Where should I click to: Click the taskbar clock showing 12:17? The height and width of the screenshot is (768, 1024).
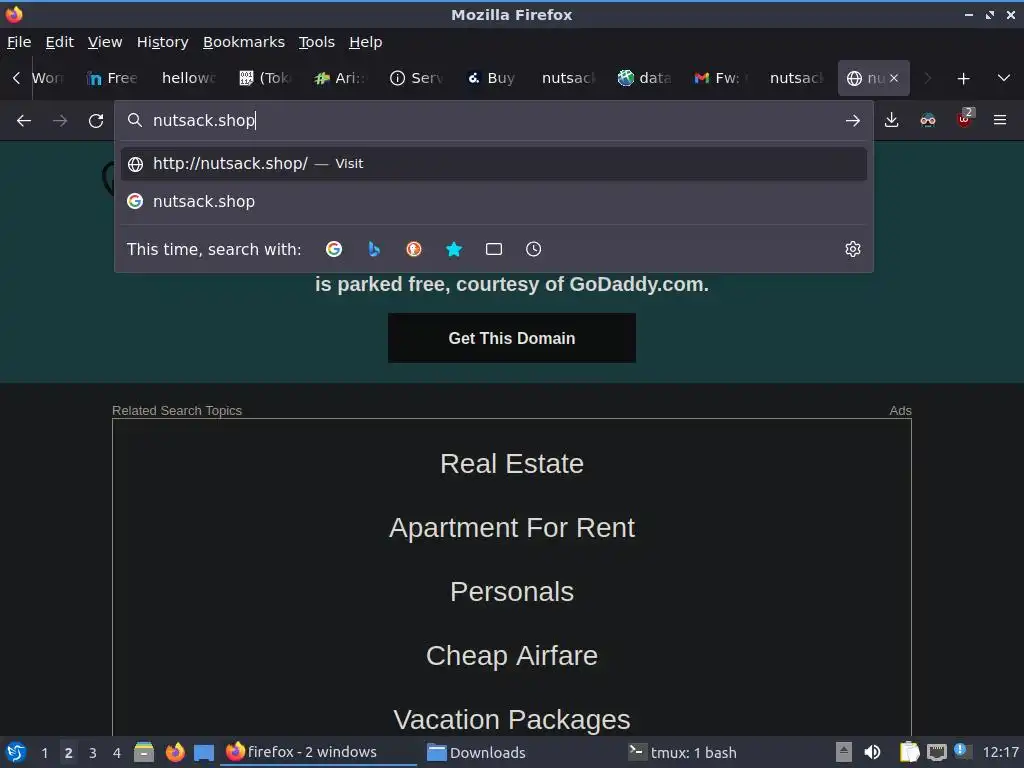[1000, 752]
